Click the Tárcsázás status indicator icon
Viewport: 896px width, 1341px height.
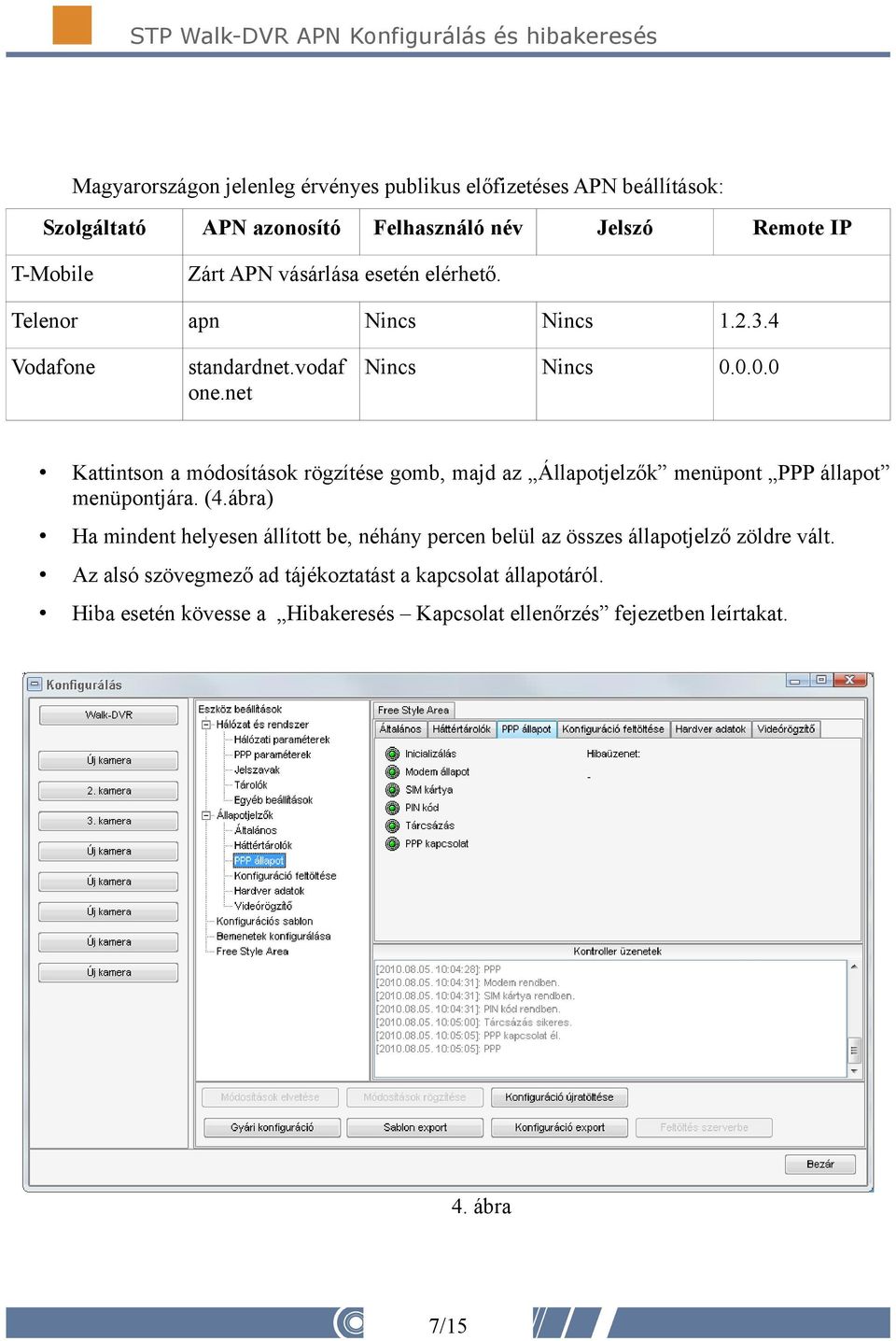coord(392,826)
